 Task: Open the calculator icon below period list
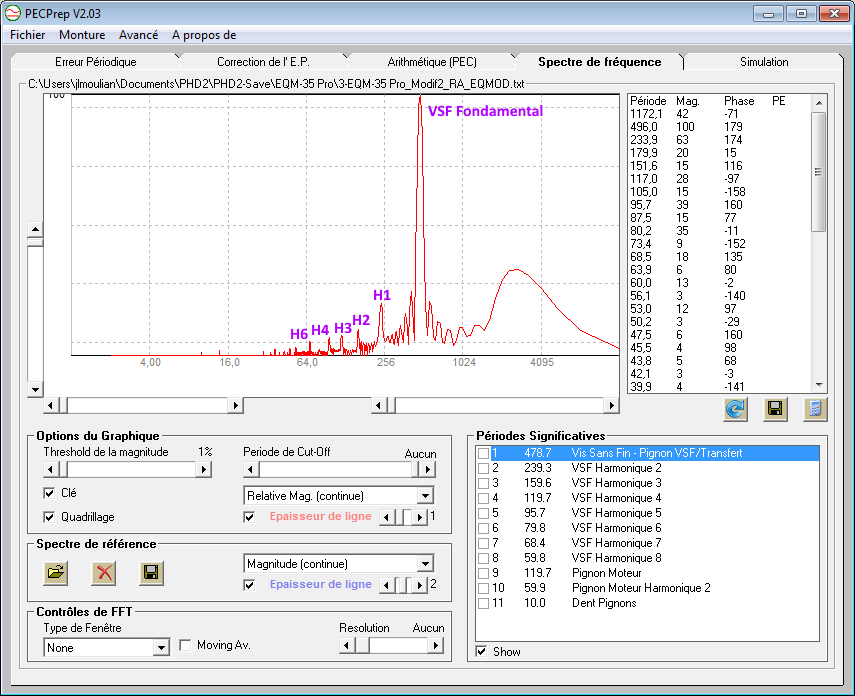(x=815, y=409)
